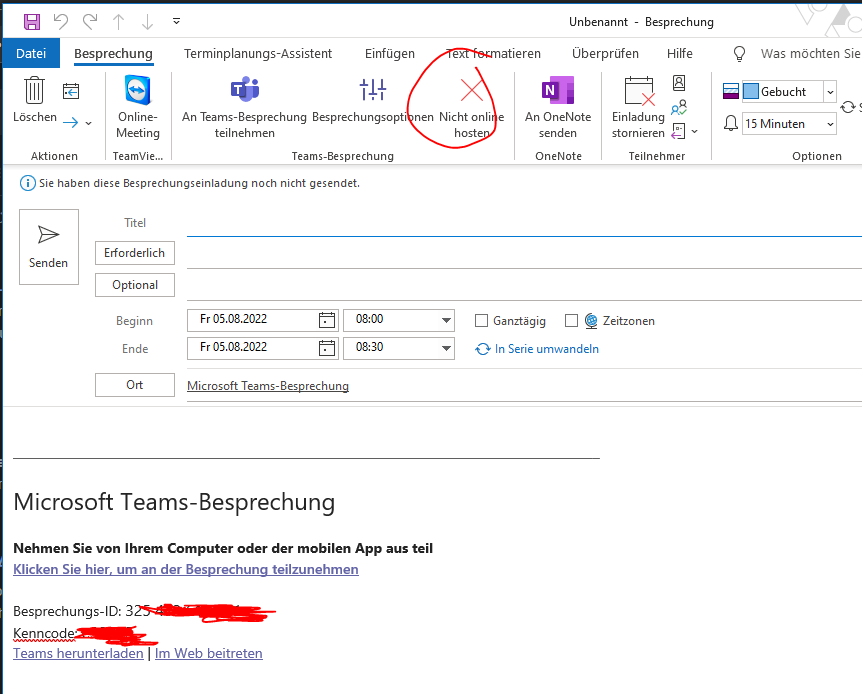This screenshot has width=862, height=694.
Task: Open Besprechungsoptionen sliders icon
Action: [x=373, y=89]
